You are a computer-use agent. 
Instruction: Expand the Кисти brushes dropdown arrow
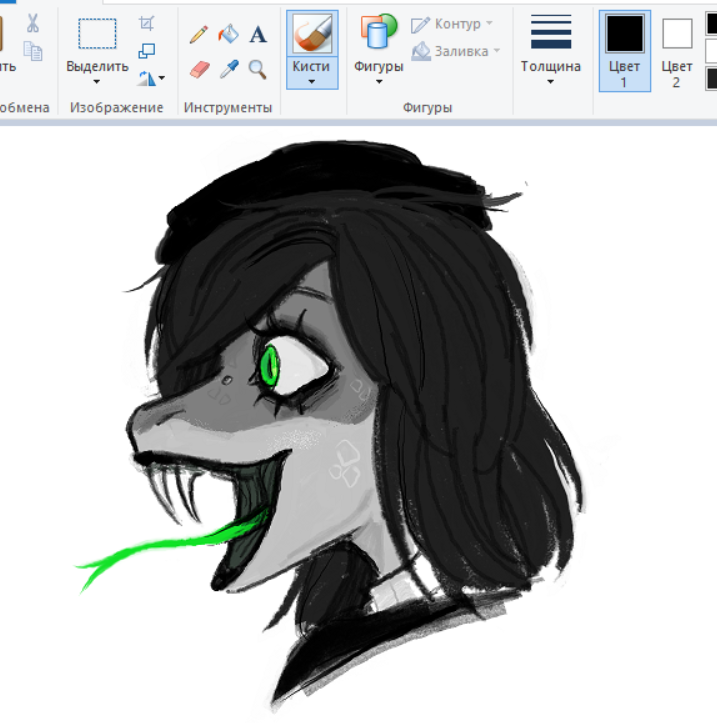[x=312, y=82]
